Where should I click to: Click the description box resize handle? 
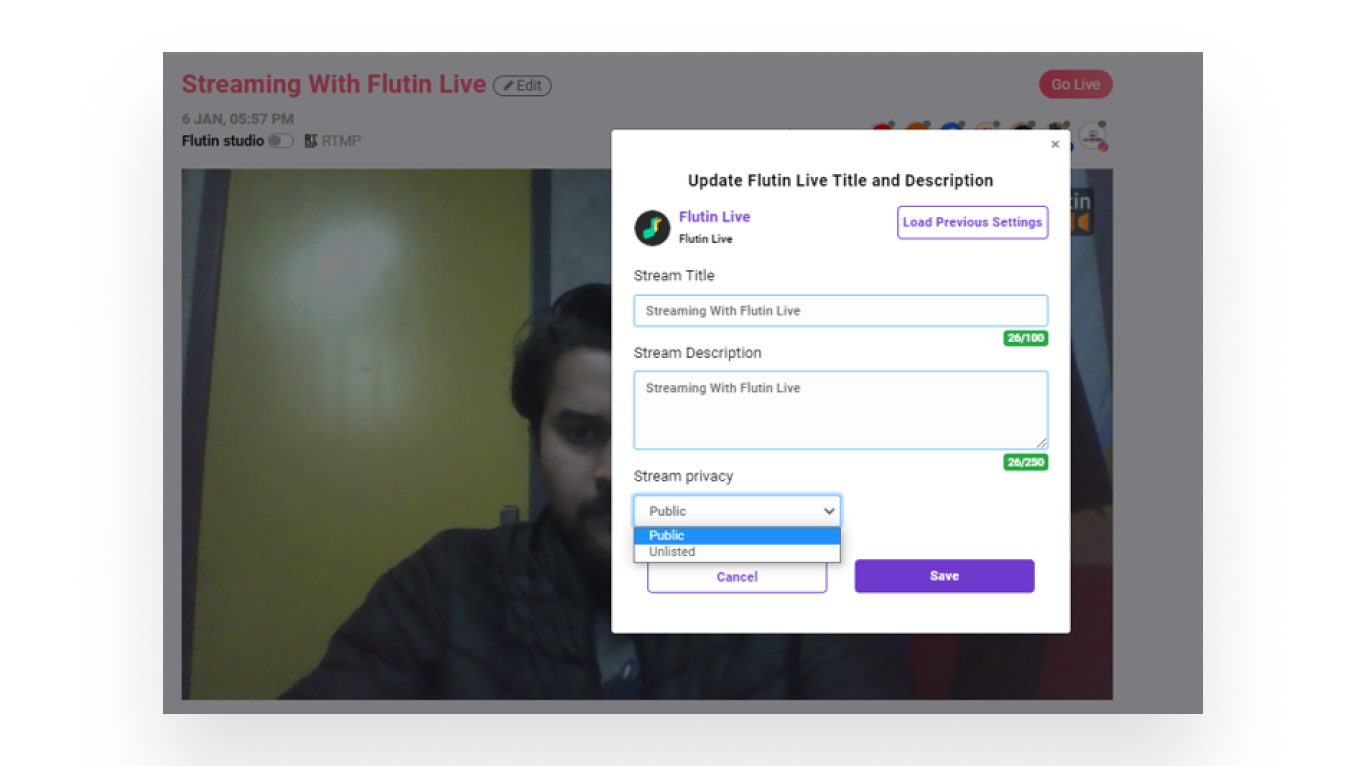(1041, 443)
